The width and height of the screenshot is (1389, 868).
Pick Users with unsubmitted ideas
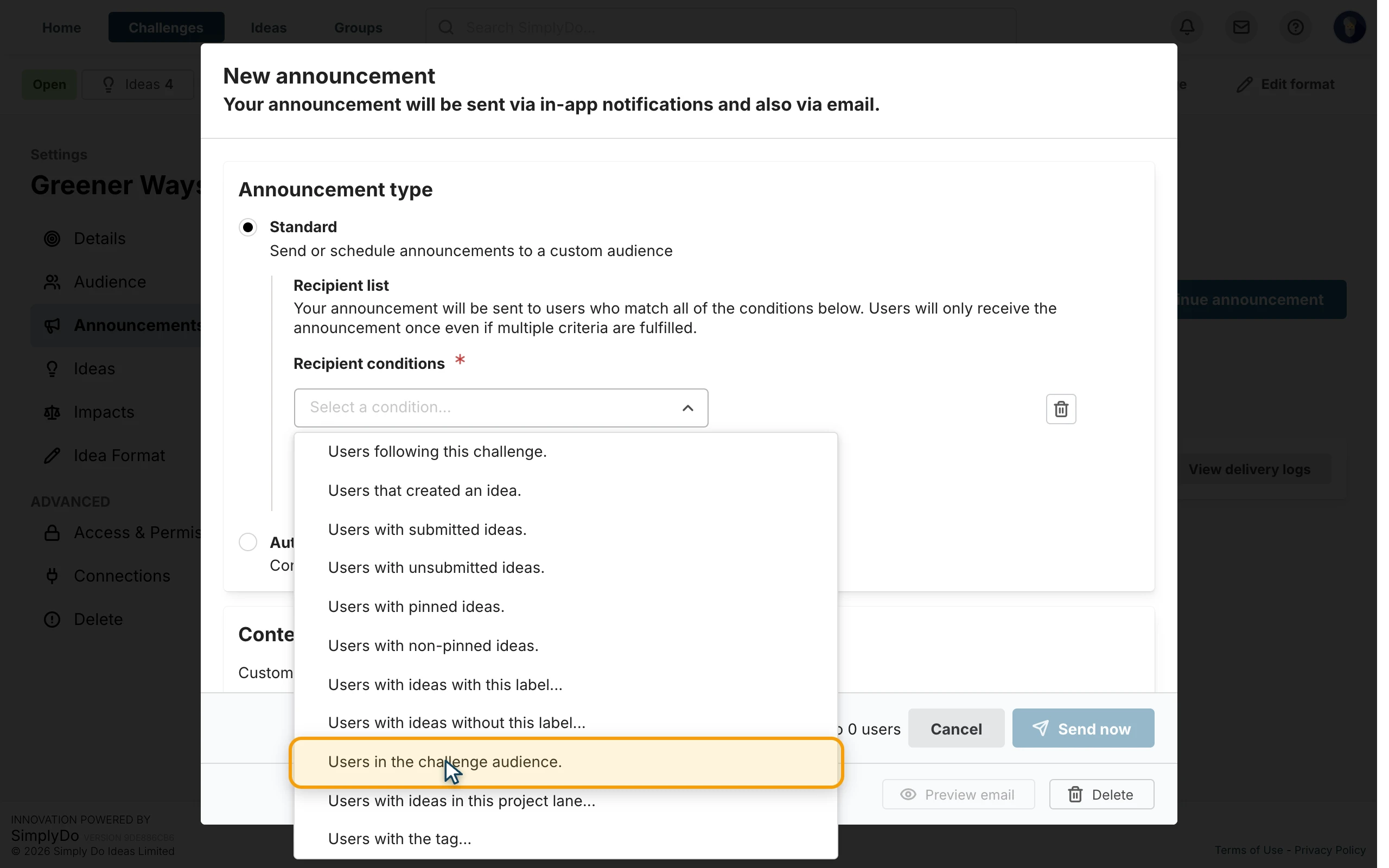[565, 568]
